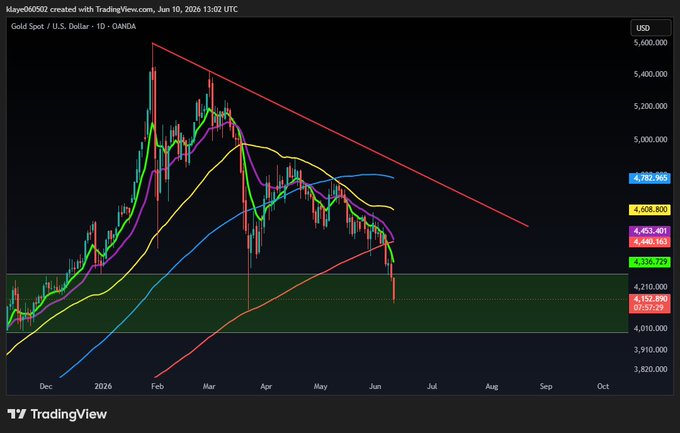Screen dimensions: 680x433
Task: Click the 2026 label on time axis
Action: [103, 386]
